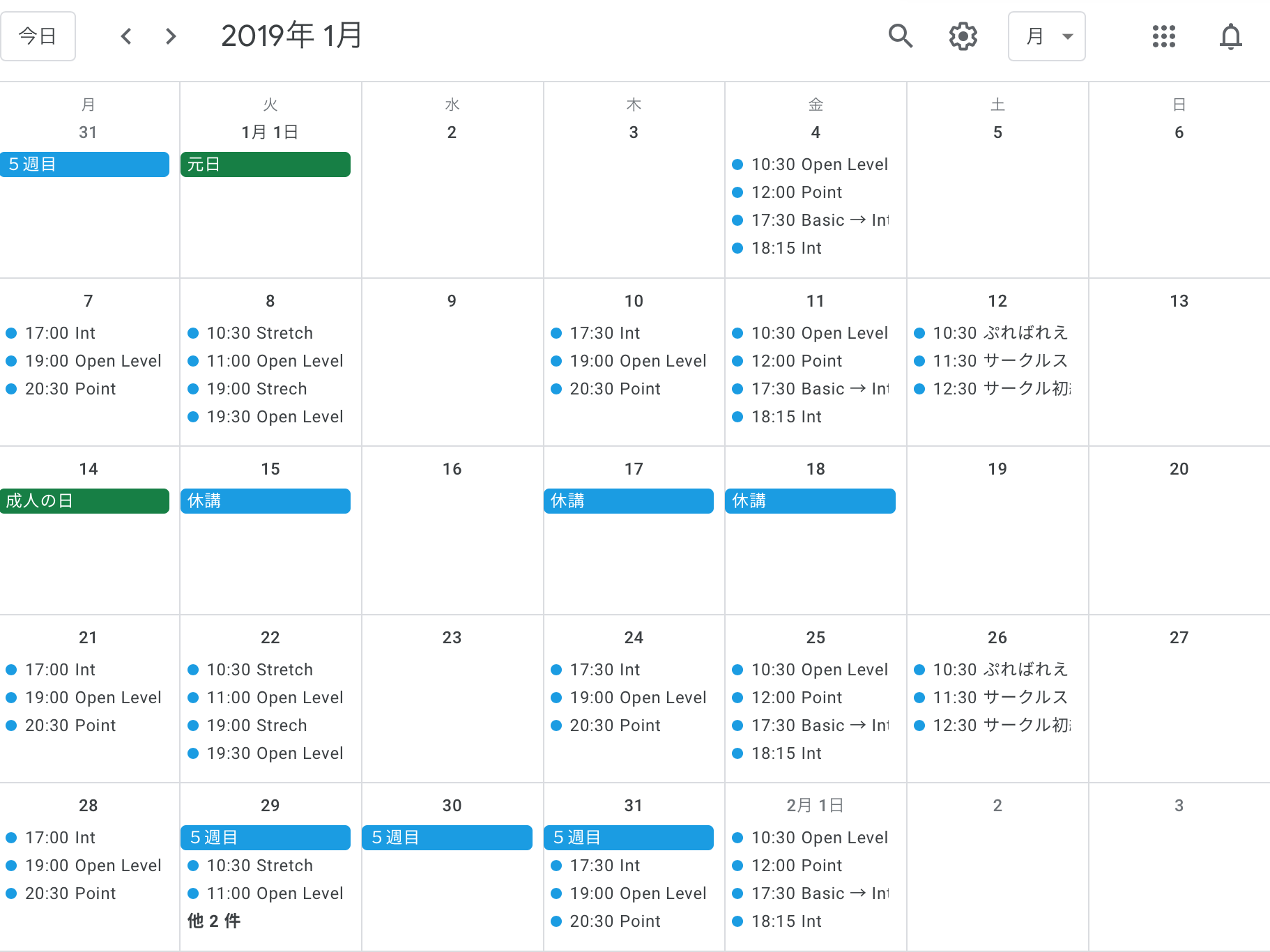Go to the previous month arrow

126,36
